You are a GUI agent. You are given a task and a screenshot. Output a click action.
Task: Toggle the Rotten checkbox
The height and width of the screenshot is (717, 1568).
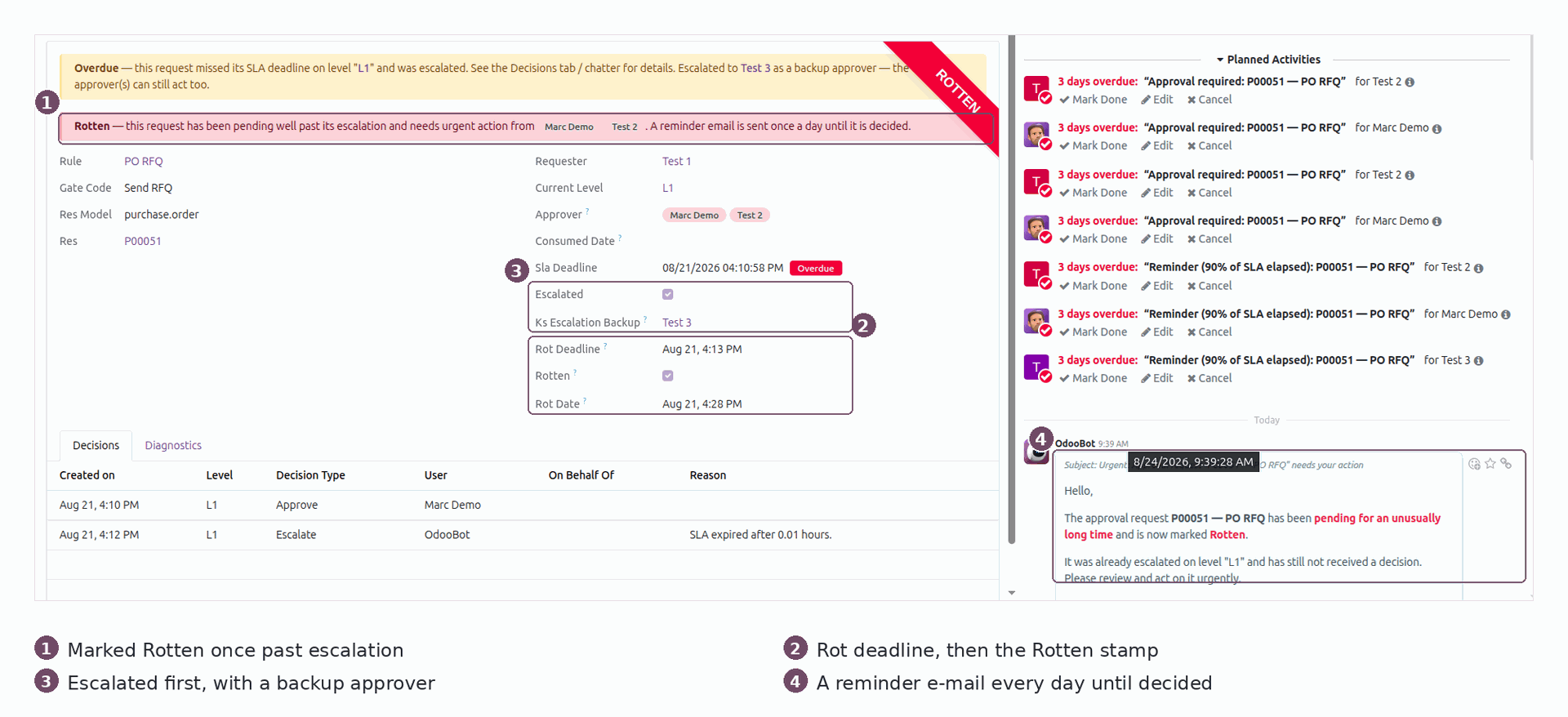pos(668,376)
